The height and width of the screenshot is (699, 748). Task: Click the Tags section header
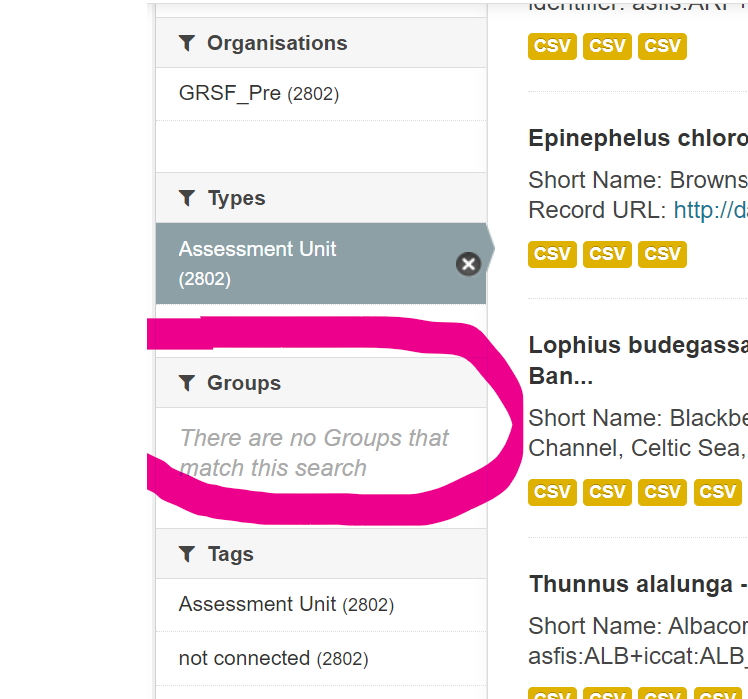230,554
